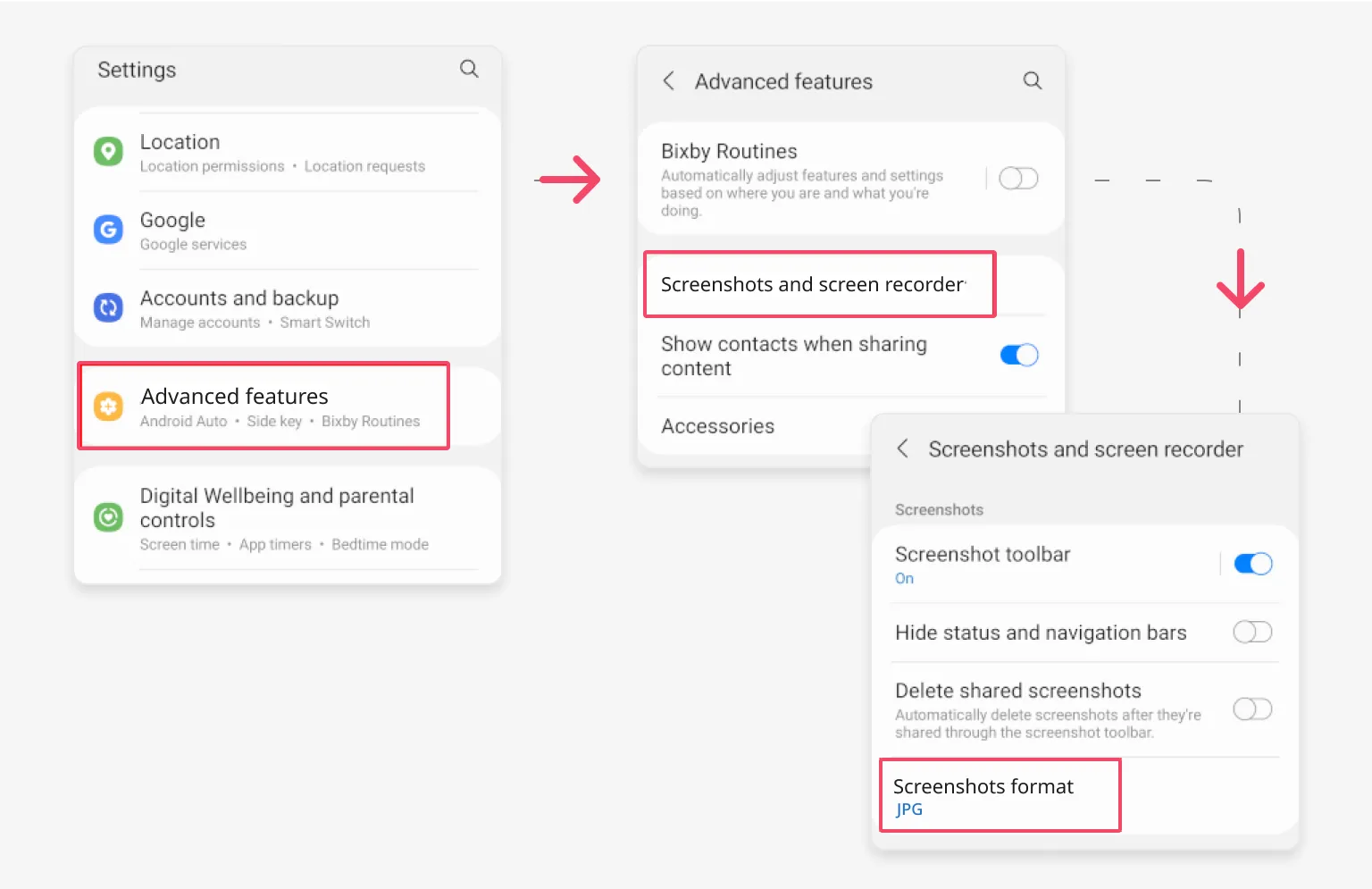Open Digital Wellbeing and parental controls

tap(288, 518)
